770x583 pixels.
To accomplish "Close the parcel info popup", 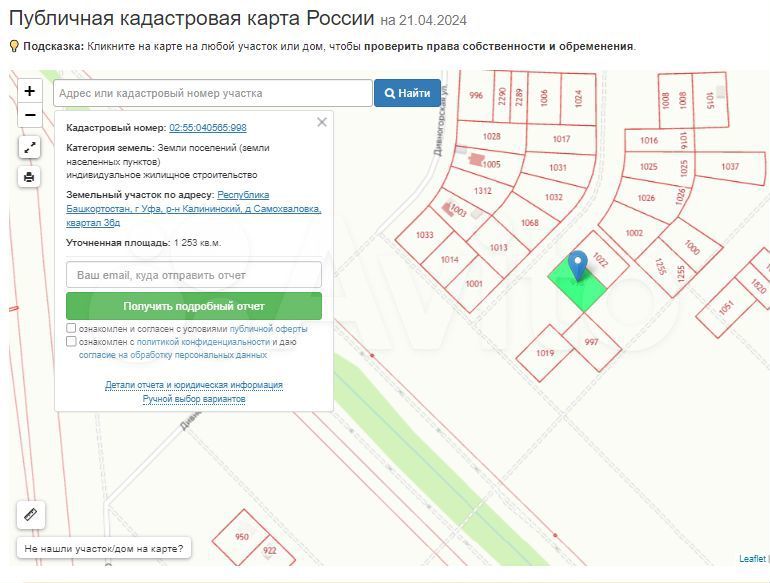I will tap(321, 122).
